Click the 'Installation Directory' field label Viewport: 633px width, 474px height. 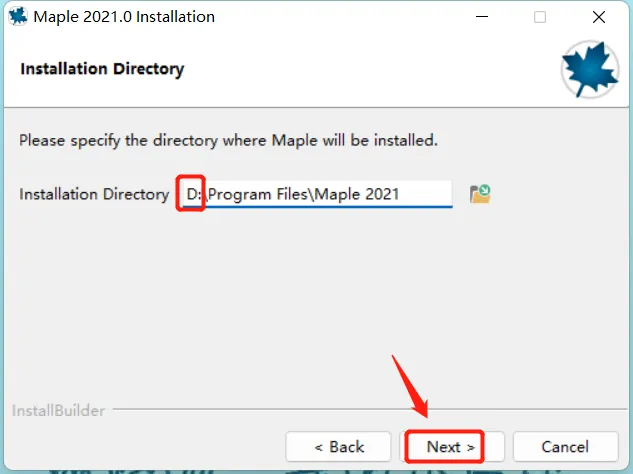point(94,194)
